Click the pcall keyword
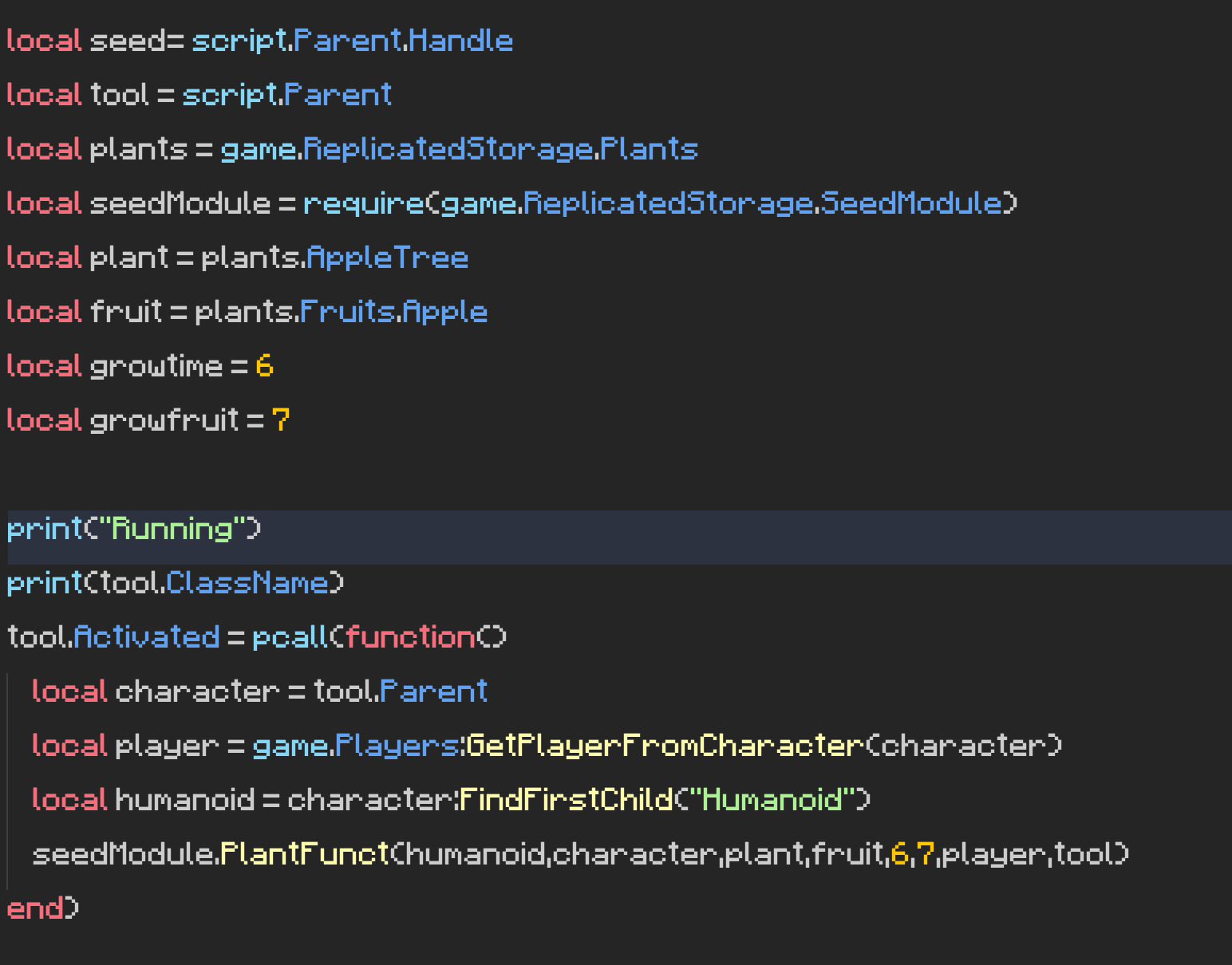Screen dimensions: 1232x965 coord(287,636)
